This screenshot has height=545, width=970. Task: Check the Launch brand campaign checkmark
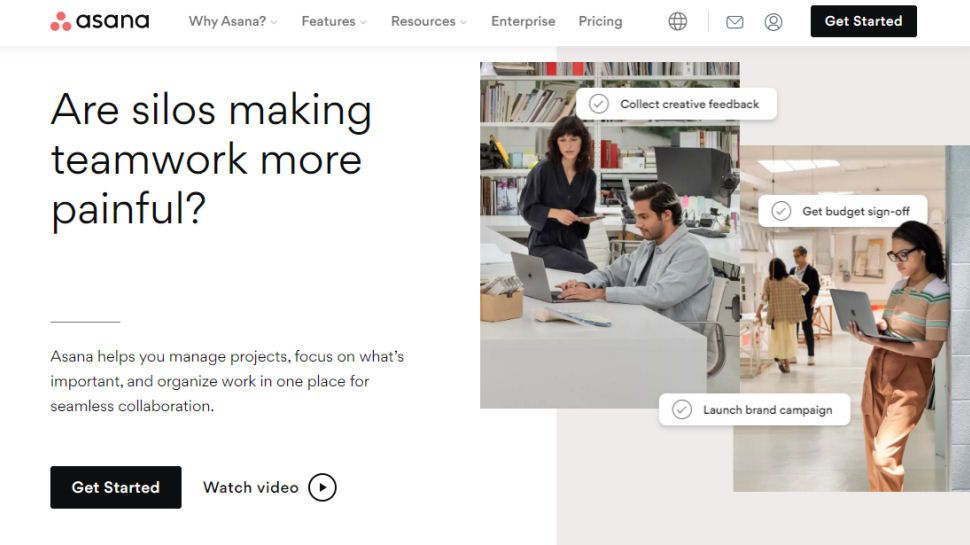pyautogui.click(x=682, y=409)
